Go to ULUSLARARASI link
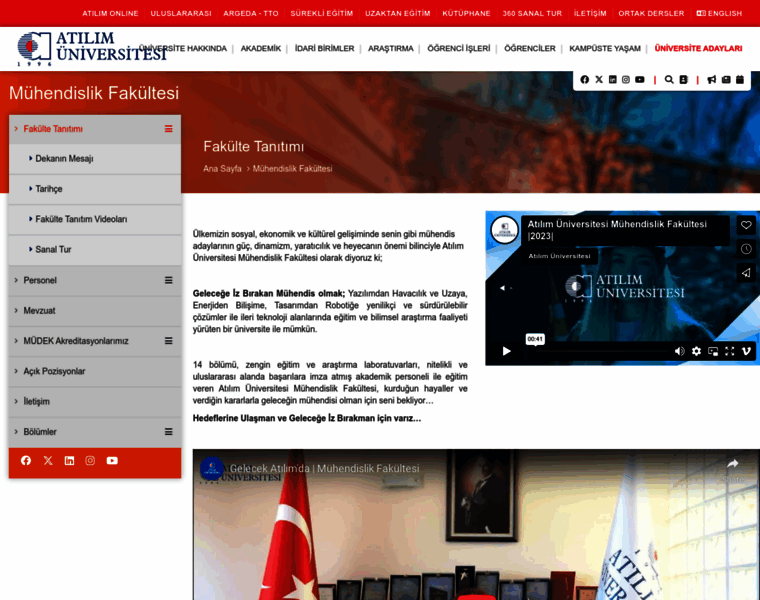This screenshot has width=760, height=600. pos(181,14)
